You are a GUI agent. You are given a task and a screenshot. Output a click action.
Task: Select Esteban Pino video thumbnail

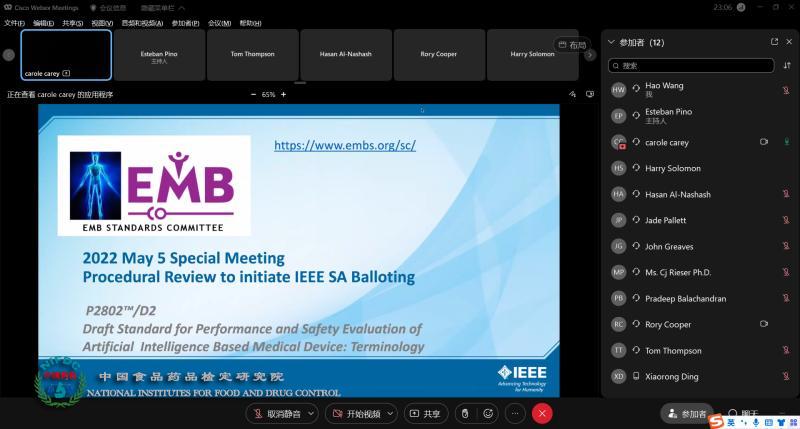[159, 55]
